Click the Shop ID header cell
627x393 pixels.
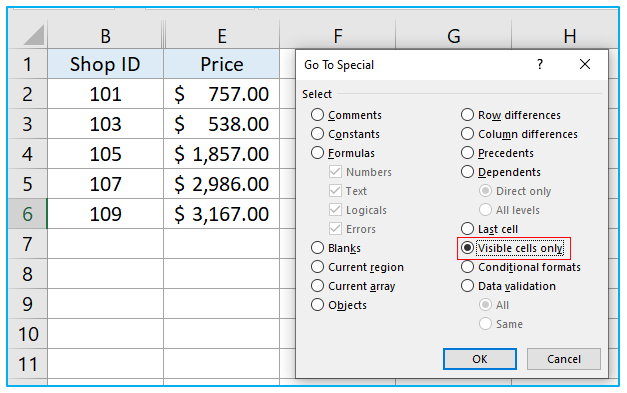(106, 64)
